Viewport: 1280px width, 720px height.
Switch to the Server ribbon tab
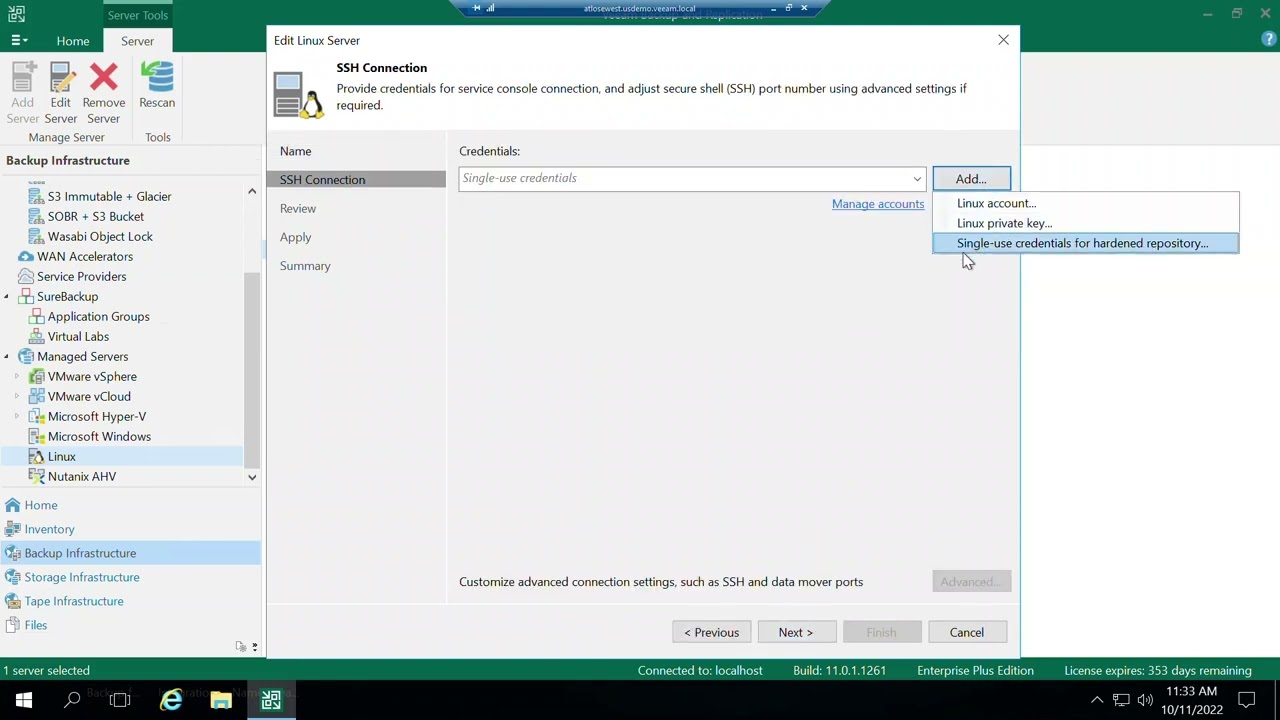[138, 41]
